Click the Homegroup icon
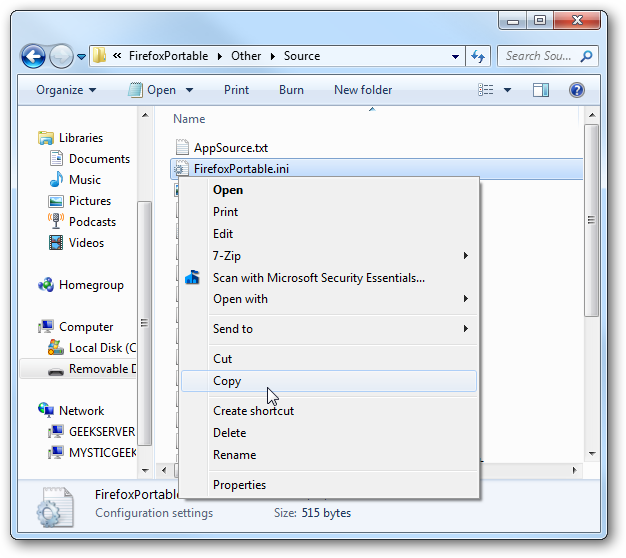The height and width of the screenshot is (558, 626). (46, 285)
